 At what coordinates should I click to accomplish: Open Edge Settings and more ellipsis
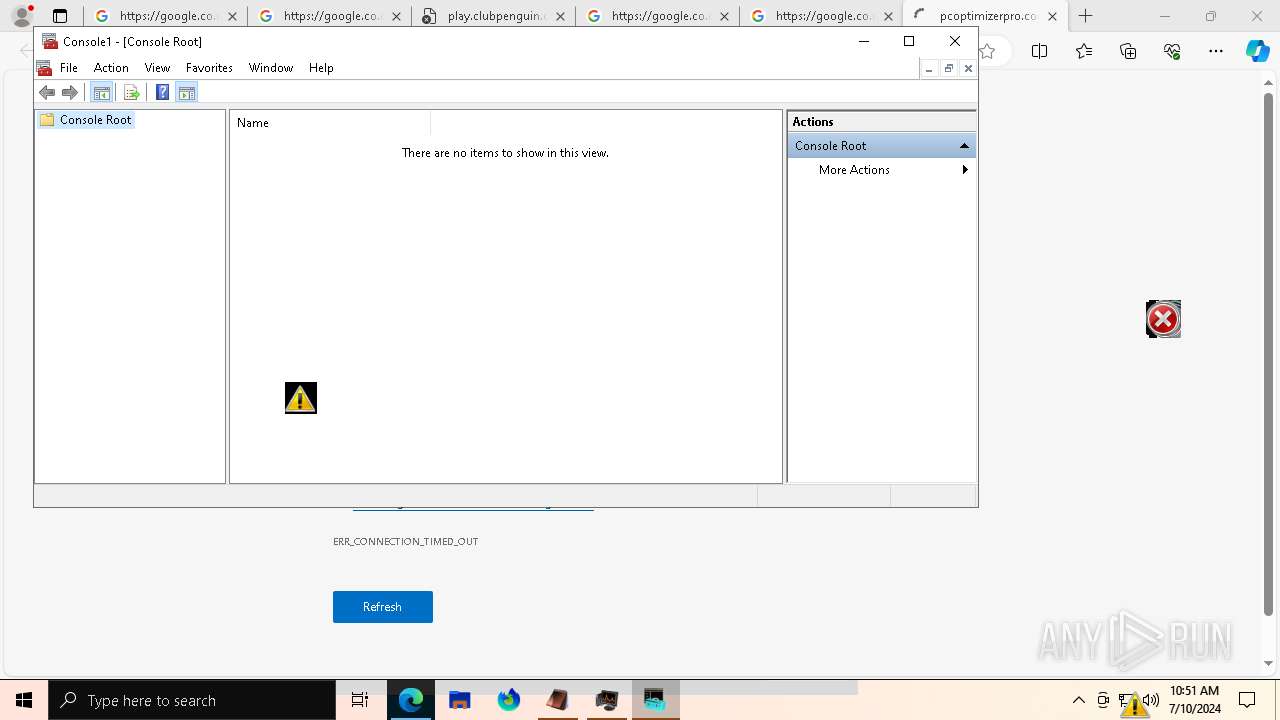[x=1216, y=51]
